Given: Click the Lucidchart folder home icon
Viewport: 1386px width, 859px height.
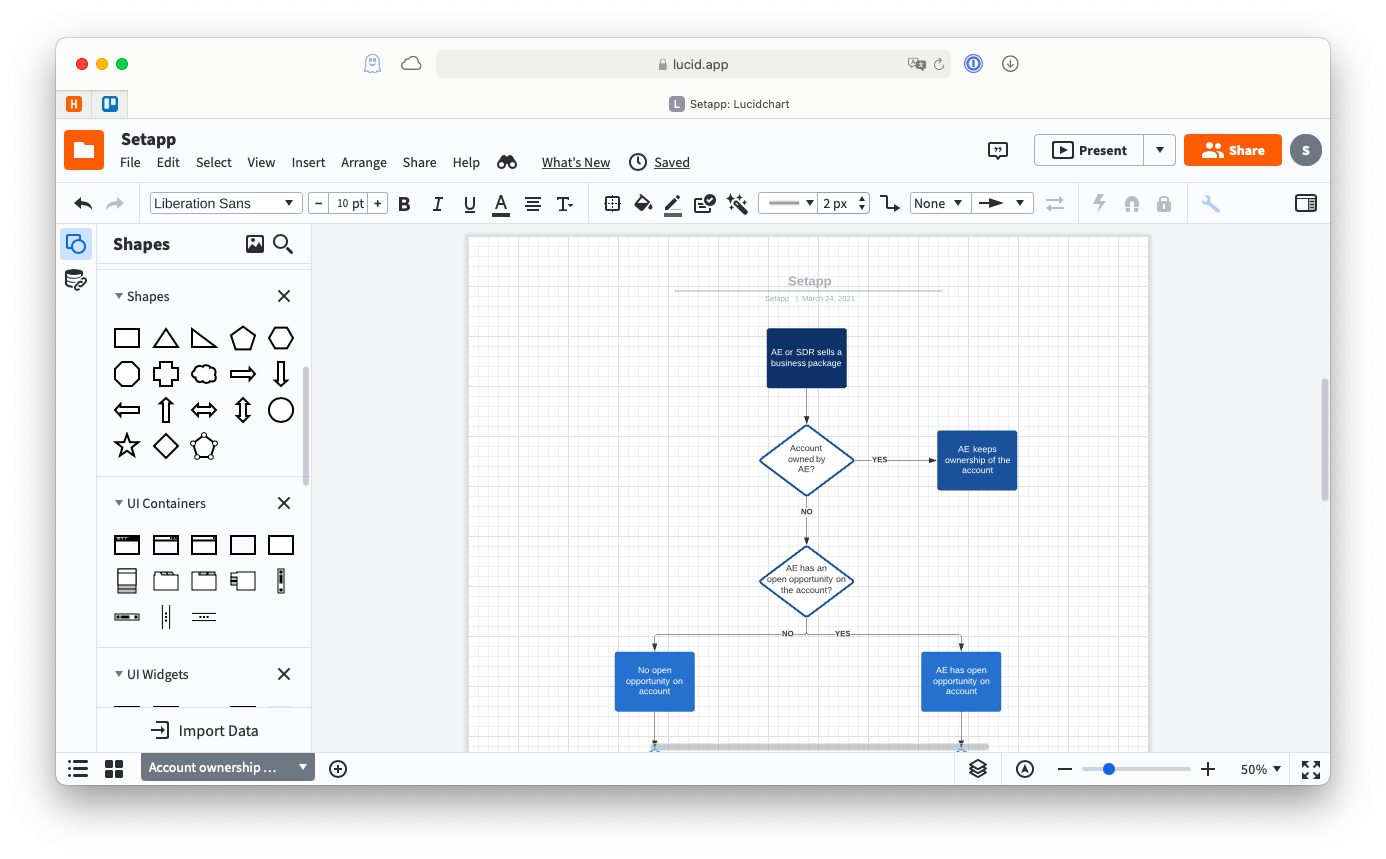Looking at the screenshot, I should [x=84, y=150].
